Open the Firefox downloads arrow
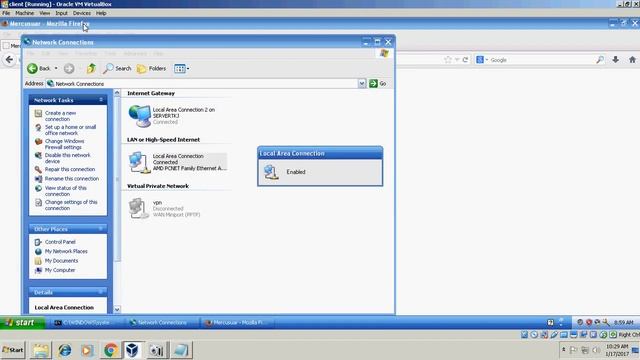This screenshot has height=360, width=640. point(616,60)
